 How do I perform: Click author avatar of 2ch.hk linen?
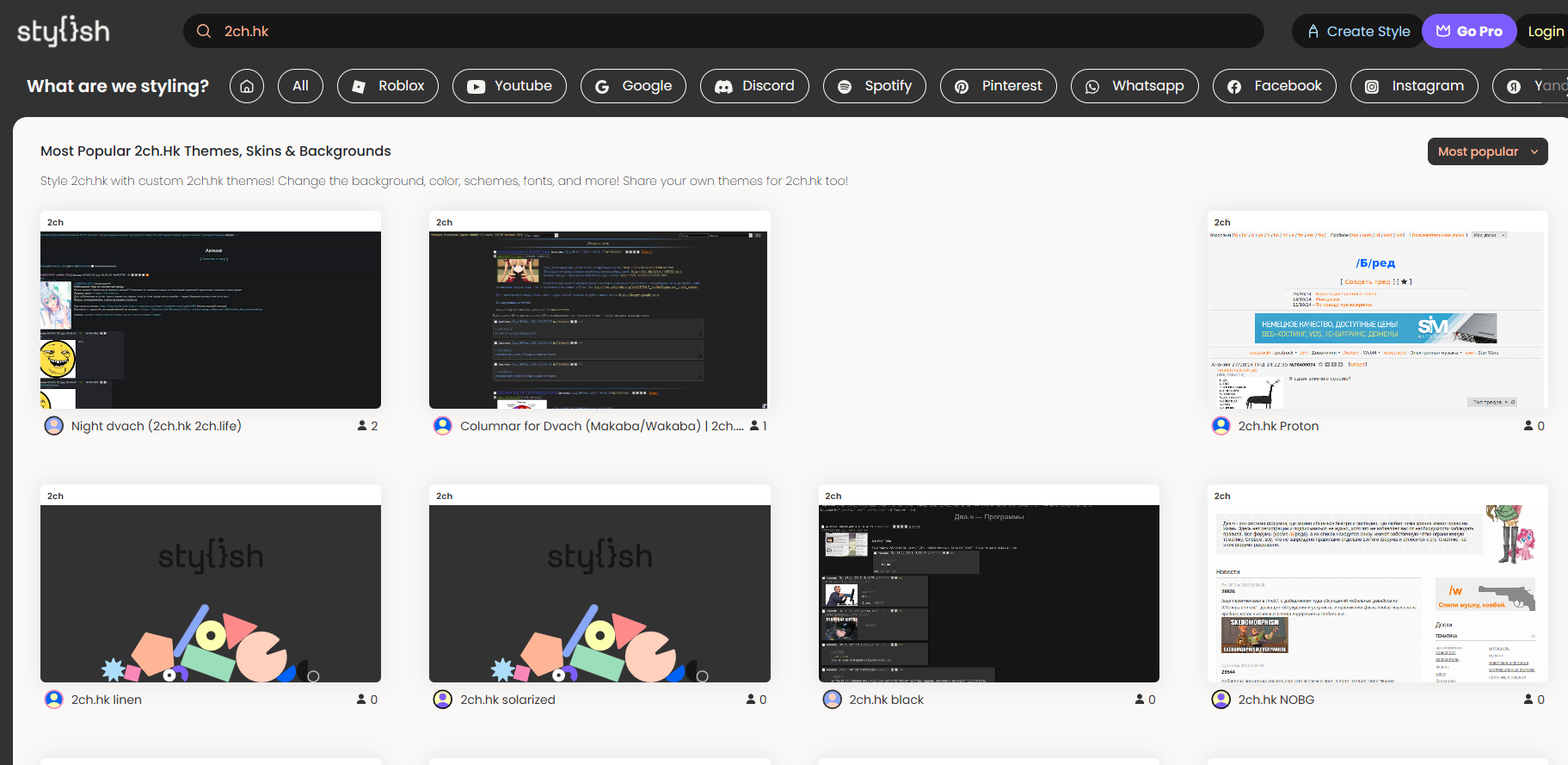click(x=54, y=700)
